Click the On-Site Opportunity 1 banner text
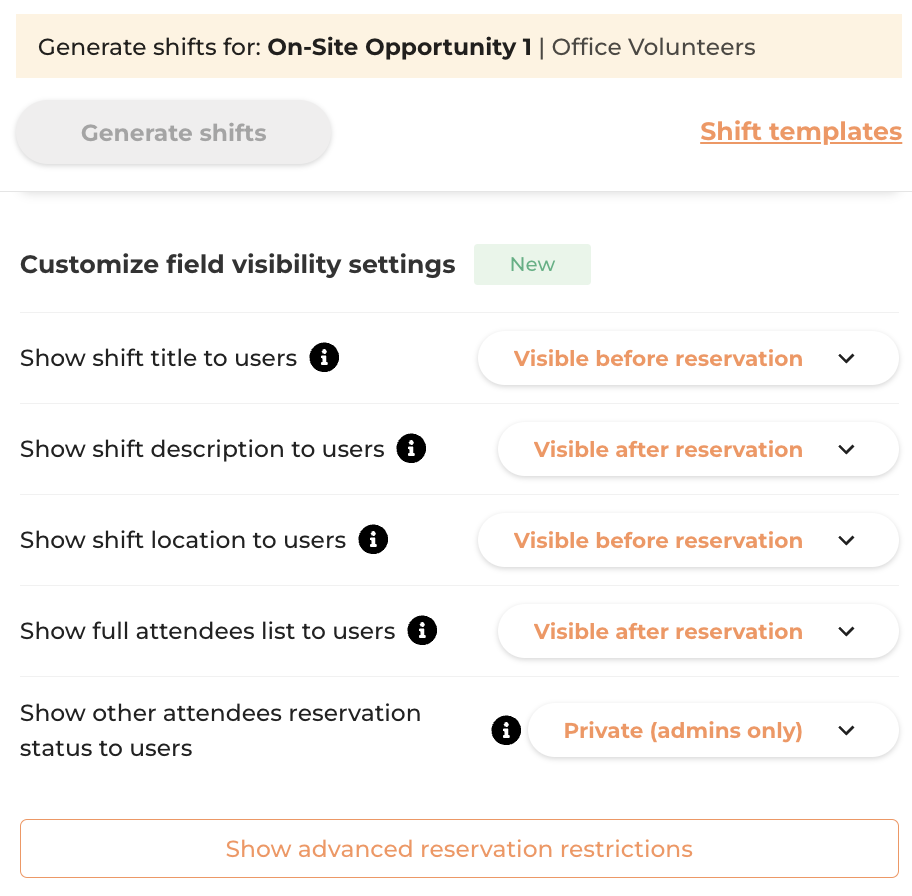The image size is (912, 896). (x=400, y=47)
